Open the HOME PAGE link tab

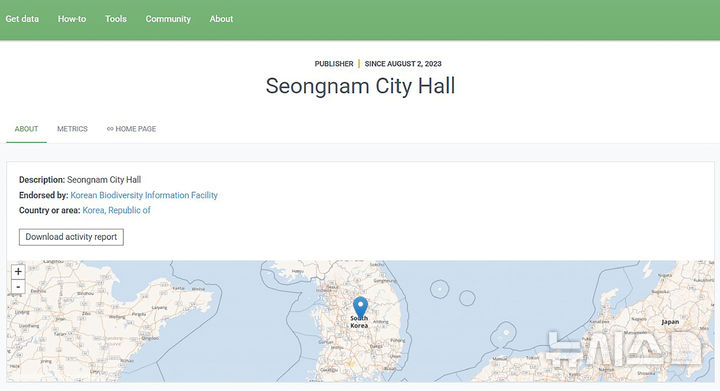[x=131, y=129]
